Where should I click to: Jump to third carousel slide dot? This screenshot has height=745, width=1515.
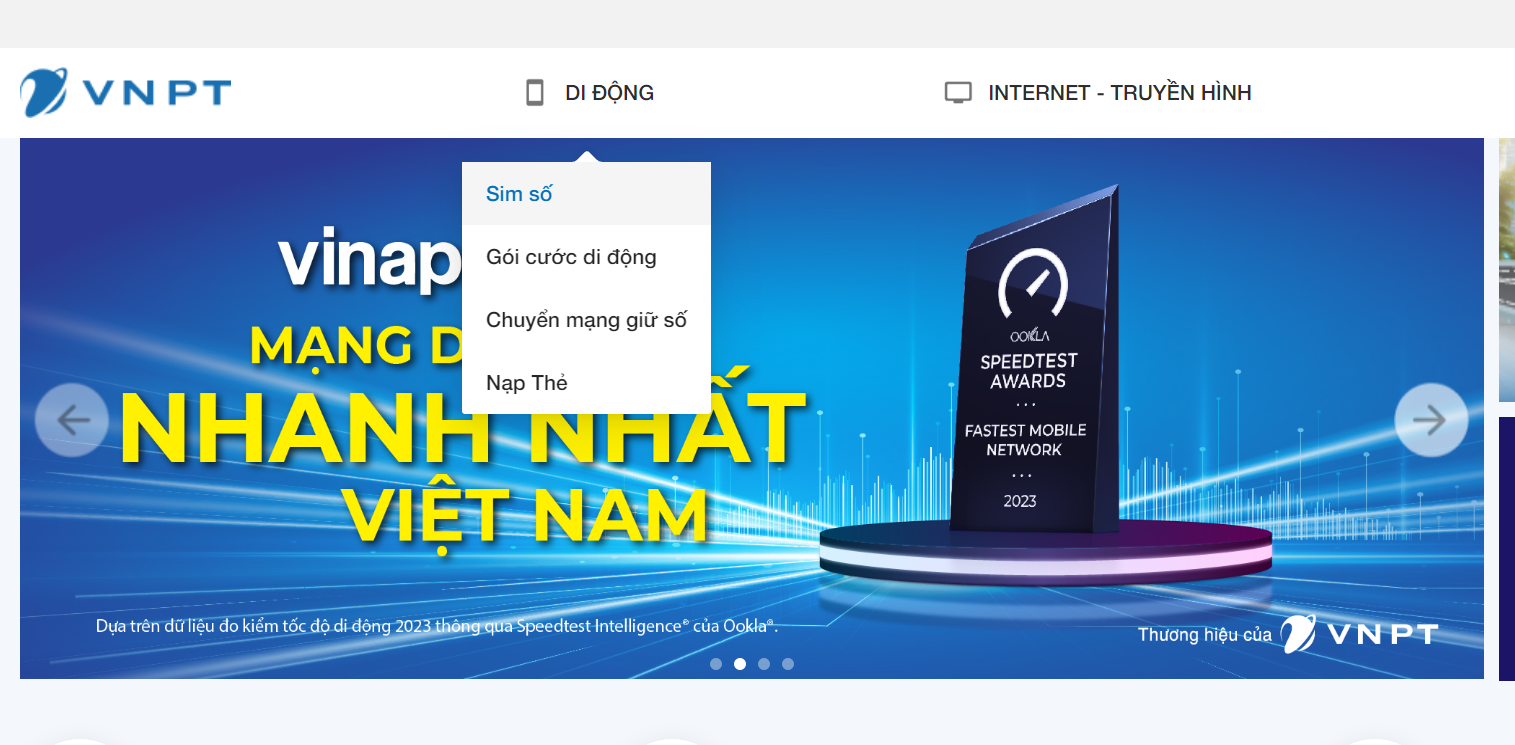764,664
